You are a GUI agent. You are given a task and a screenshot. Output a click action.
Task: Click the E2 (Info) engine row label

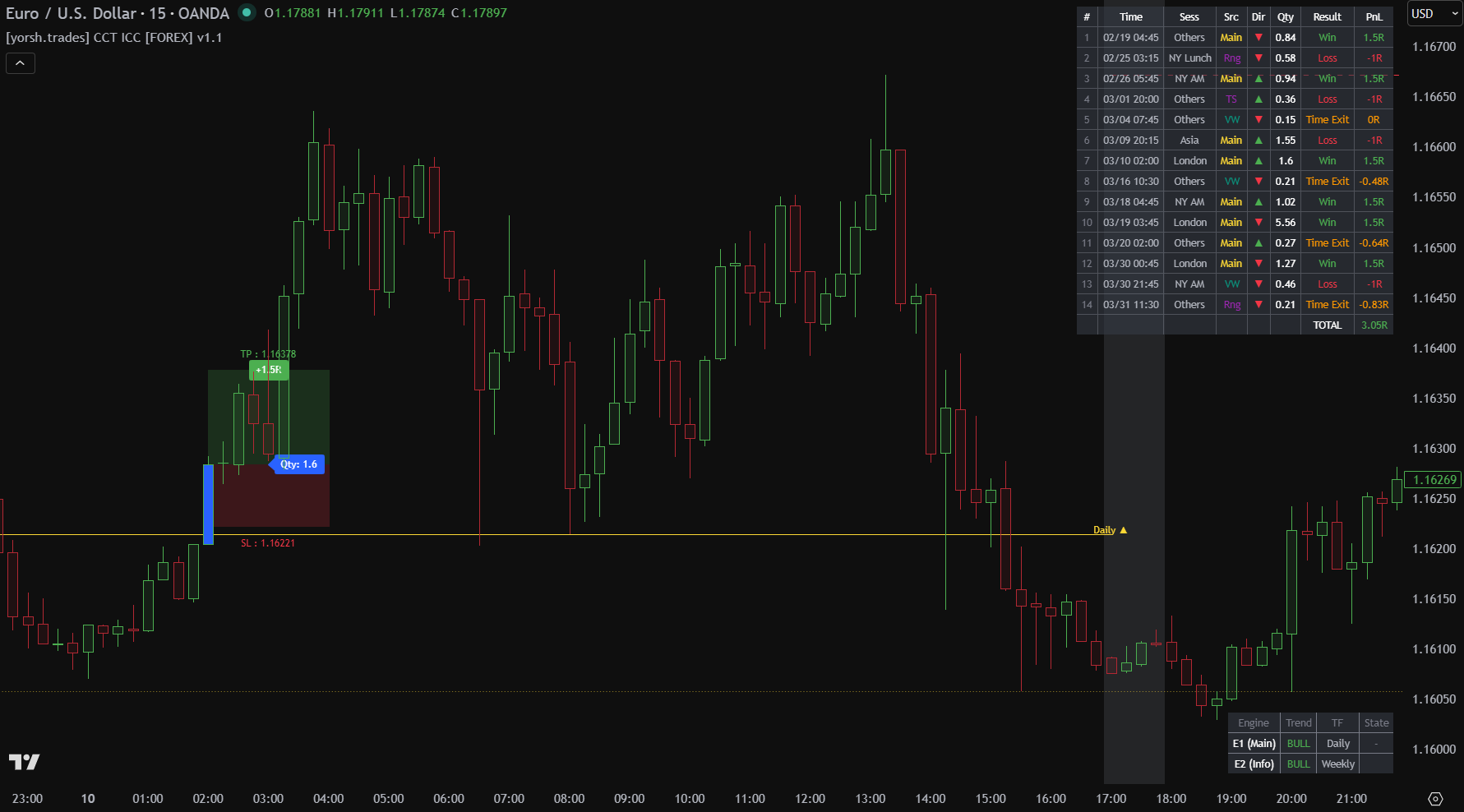pyautogui.click(x=1254, y=764)
